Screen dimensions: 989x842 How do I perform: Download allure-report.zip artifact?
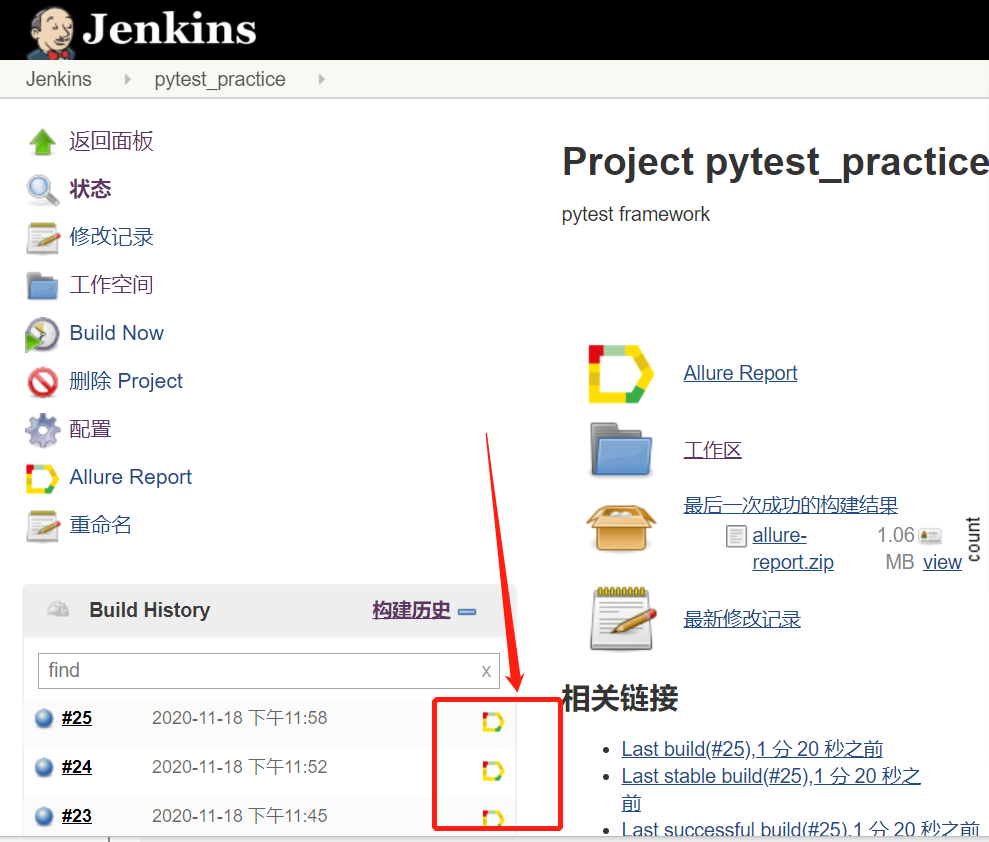click(x=793, y=549)
